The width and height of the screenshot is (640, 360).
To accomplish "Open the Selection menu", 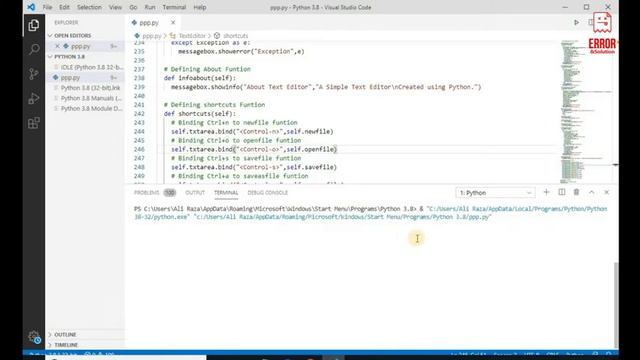I will (89, 7).
